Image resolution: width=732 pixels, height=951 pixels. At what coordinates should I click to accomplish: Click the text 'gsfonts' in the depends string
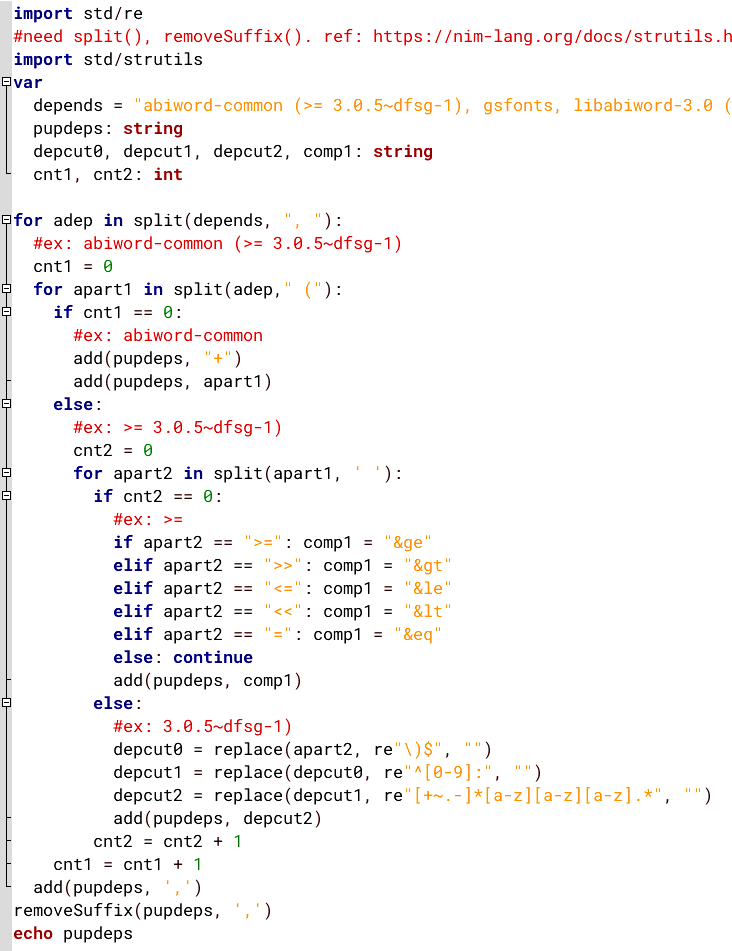tap(518, 106)
